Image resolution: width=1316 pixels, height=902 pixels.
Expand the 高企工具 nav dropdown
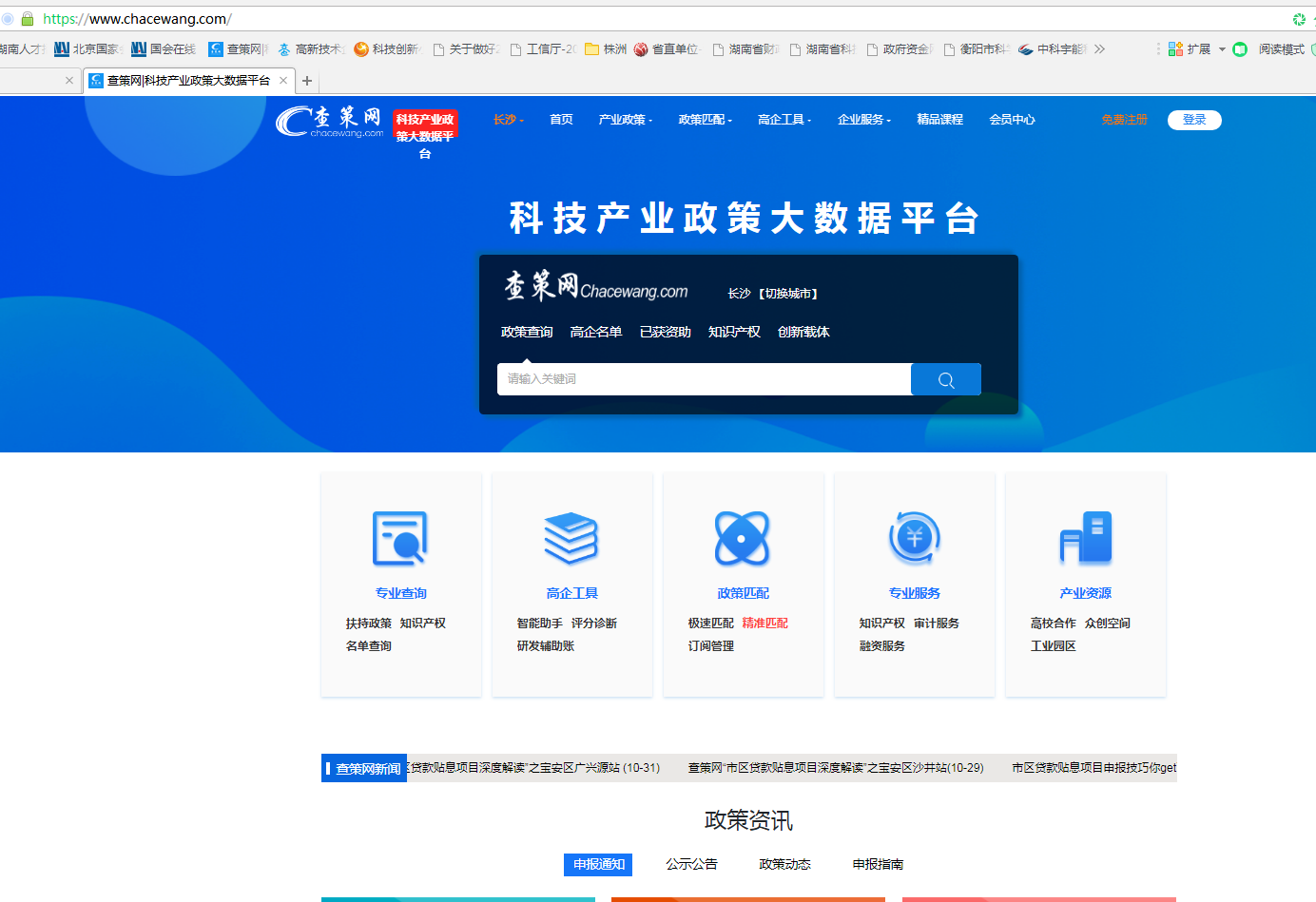(x=784, y=120)
